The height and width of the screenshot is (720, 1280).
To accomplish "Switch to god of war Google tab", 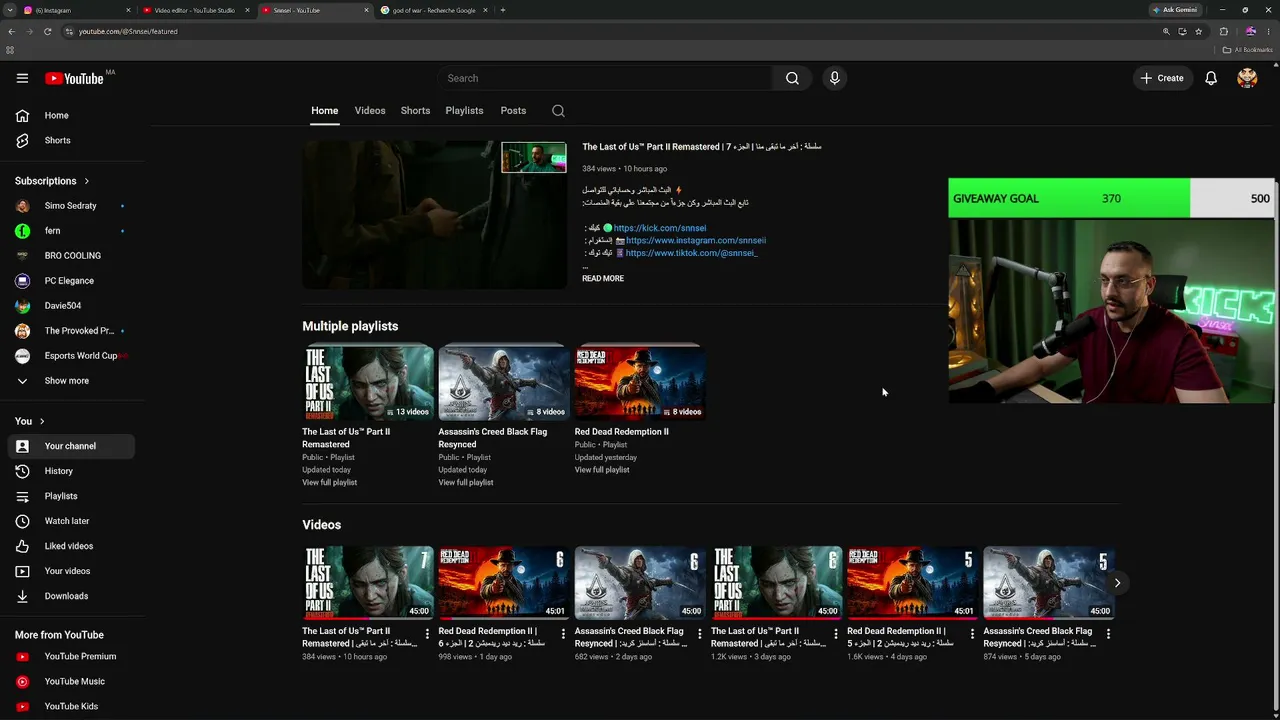I will (x=433, y=10).
